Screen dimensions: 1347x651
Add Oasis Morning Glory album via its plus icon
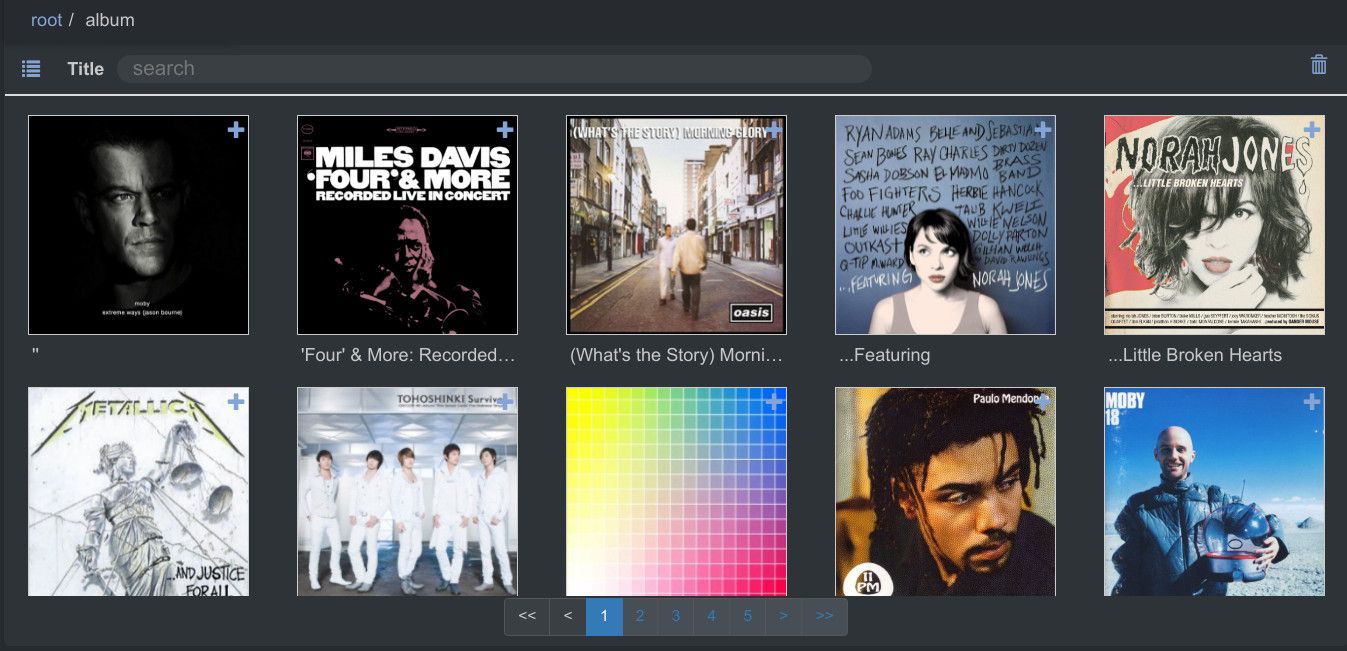774,130
